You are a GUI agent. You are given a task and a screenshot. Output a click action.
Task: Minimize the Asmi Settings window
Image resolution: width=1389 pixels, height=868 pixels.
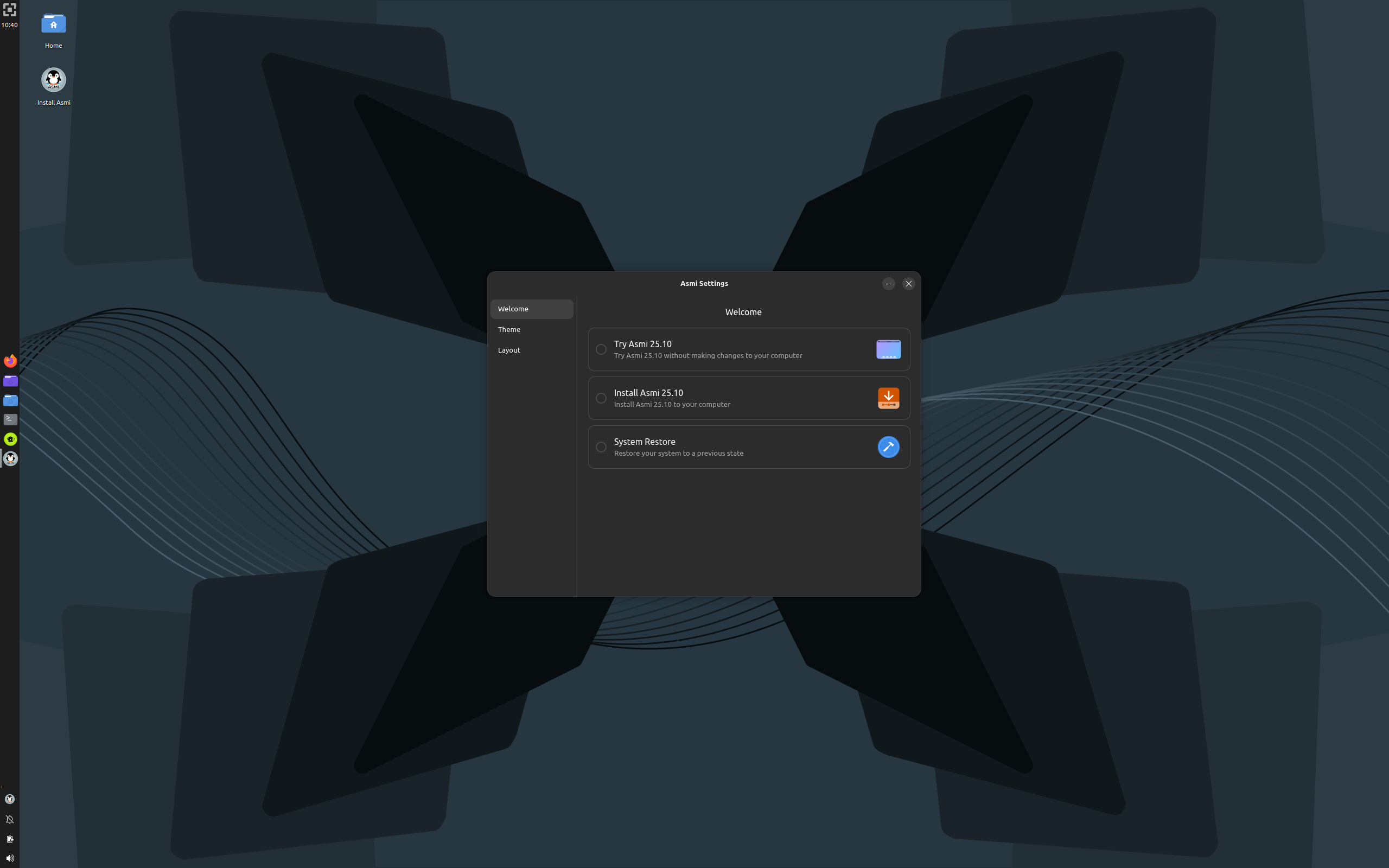[x=889, y=284]
